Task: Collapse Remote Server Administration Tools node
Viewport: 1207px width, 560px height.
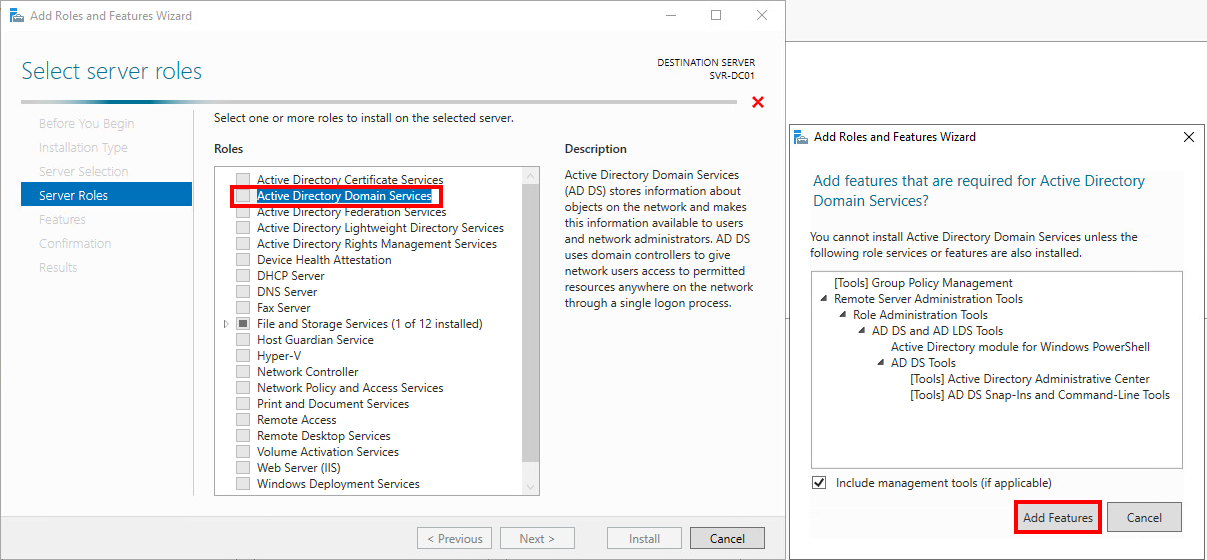Action: 823,299
